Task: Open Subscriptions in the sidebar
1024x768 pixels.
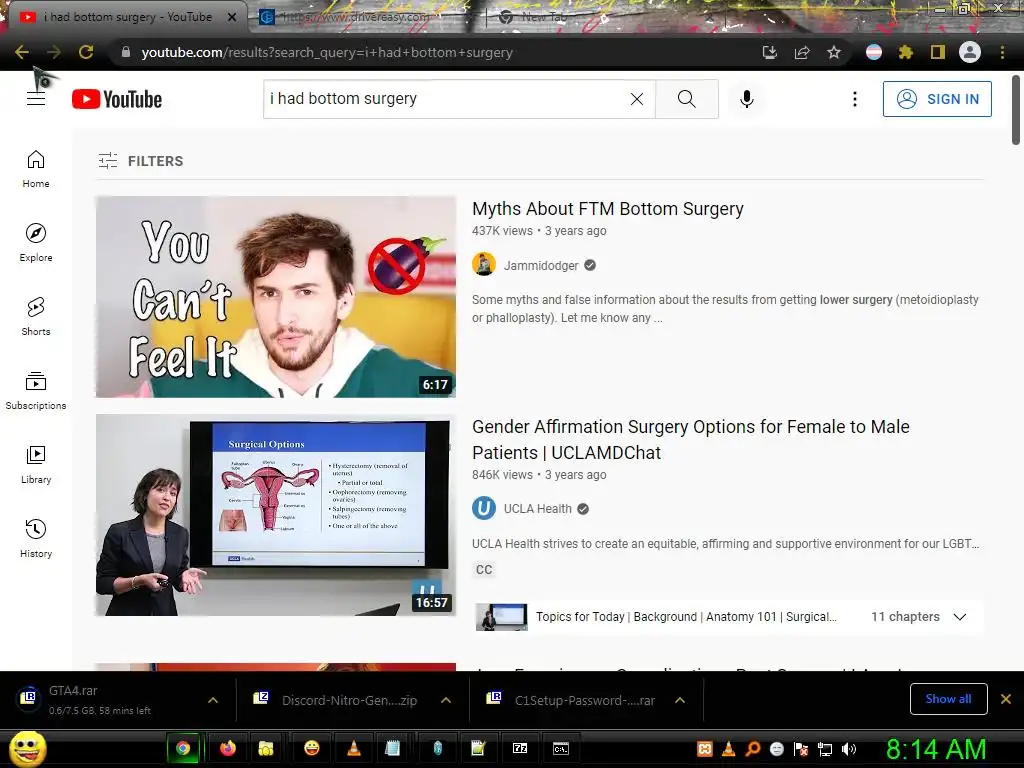Action: [x=36, y=391]
